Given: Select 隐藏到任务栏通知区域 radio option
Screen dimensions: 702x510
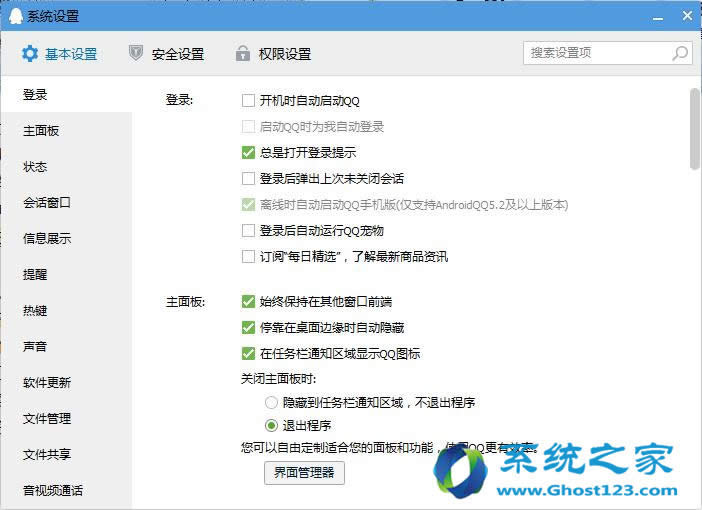Looking at the screenshot, I should (271, 402).
